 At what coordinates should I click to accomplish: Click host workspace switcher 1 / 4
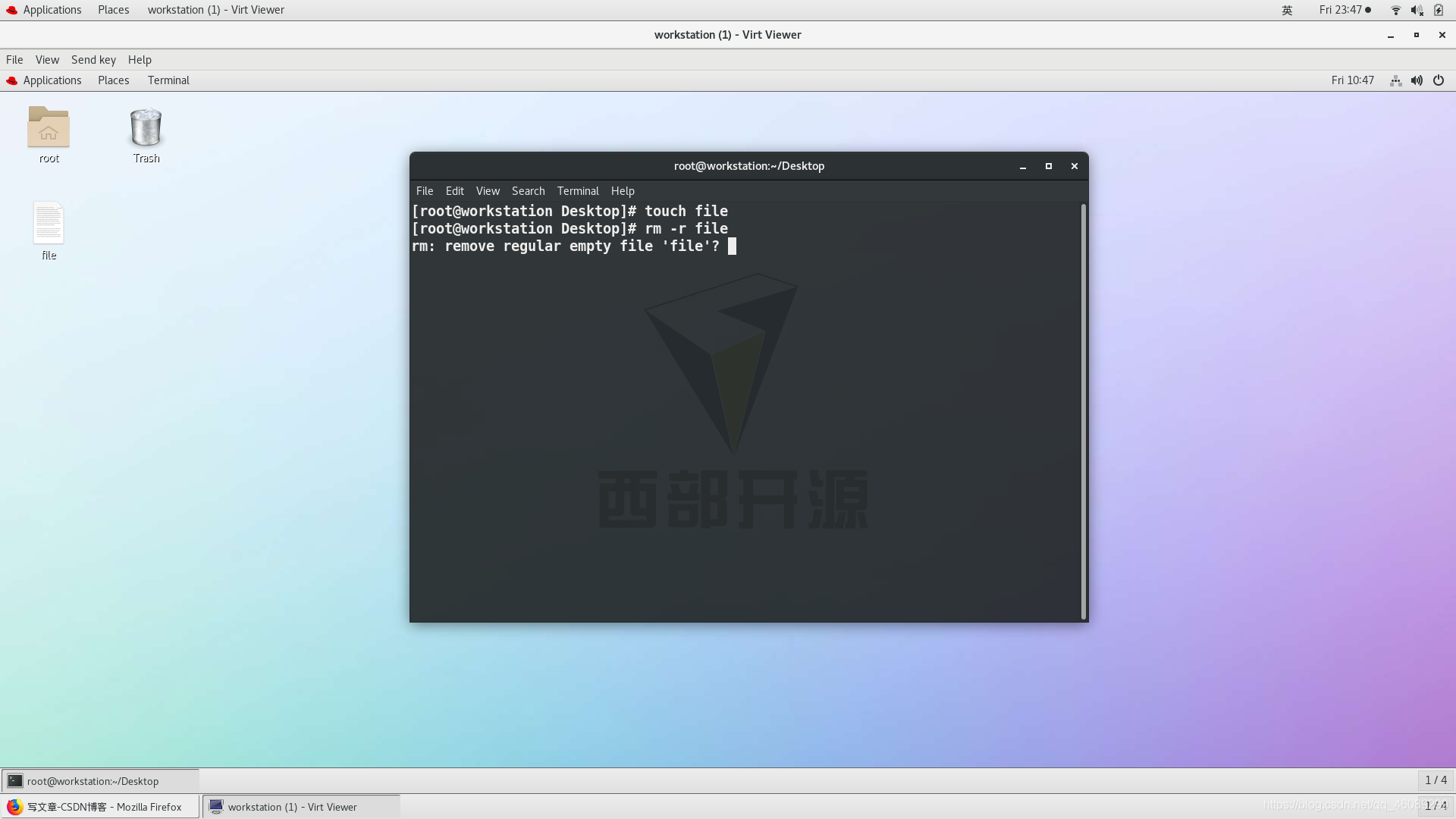[1436, 806]
